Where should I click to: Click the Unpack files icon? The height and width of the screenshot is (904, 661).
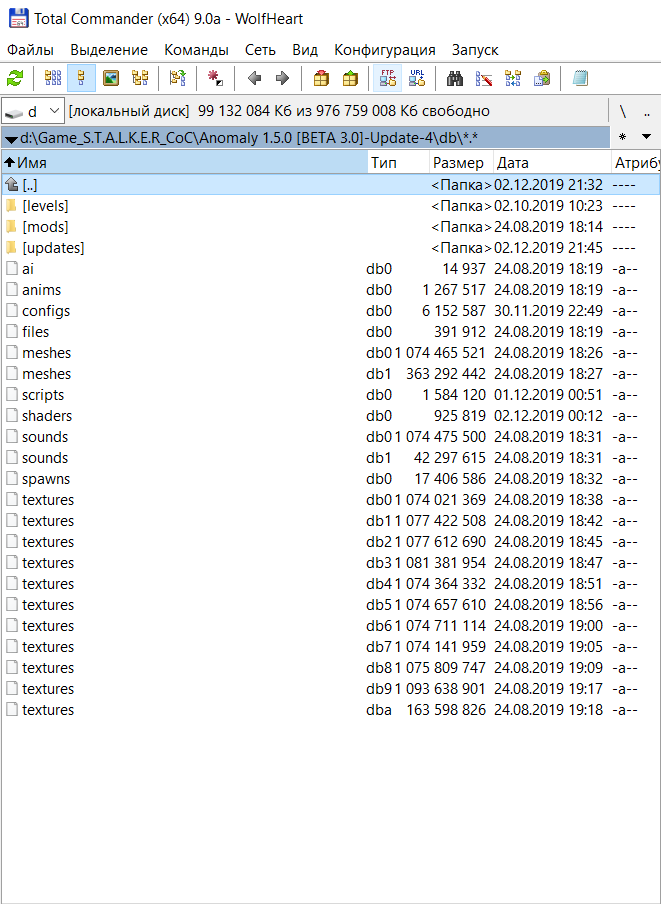[x=350, y=78]
